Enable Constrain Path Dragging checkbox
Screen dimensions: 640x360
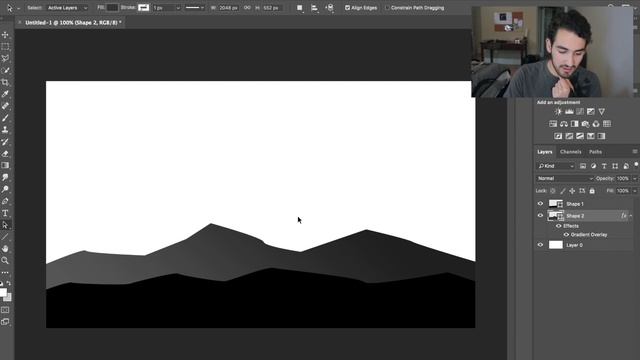click(387, 8)
